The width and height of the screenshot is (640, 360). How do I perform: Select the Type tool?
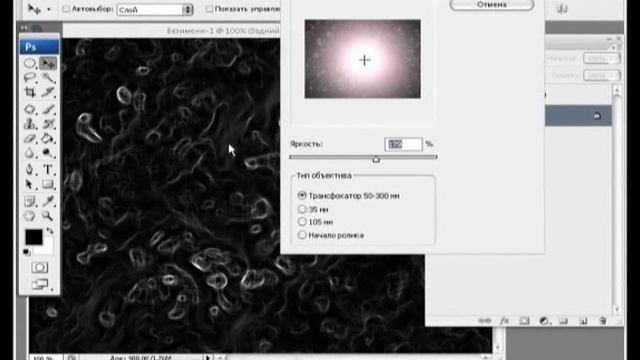pyautogui.click(x=48, y=169)
